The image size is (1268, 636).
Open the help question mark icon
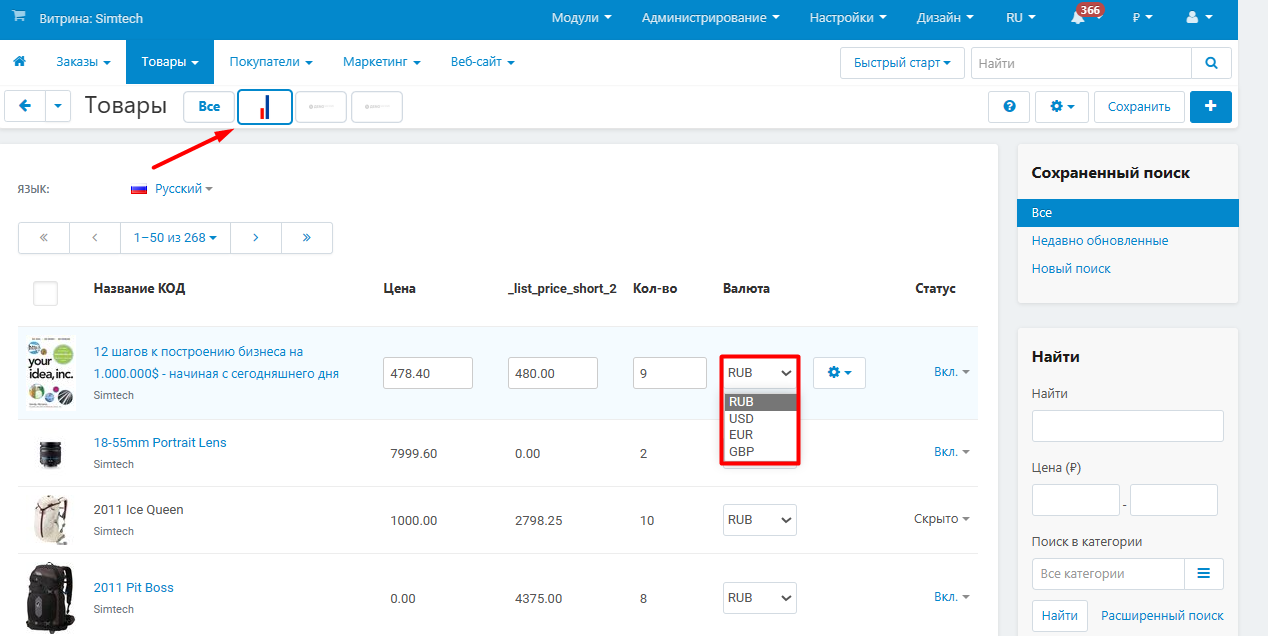coord(1009,107)
